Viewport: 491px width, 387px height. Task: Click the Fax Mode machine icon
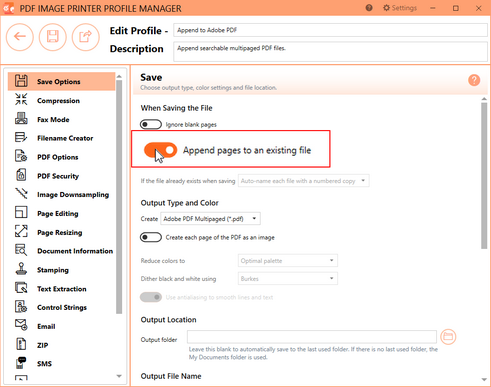coord(21,118)
